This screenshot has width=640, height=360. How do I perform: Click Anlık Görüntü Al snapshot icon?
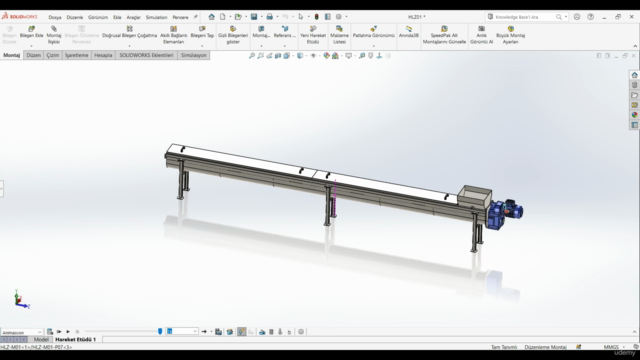(x=482, y=29)
